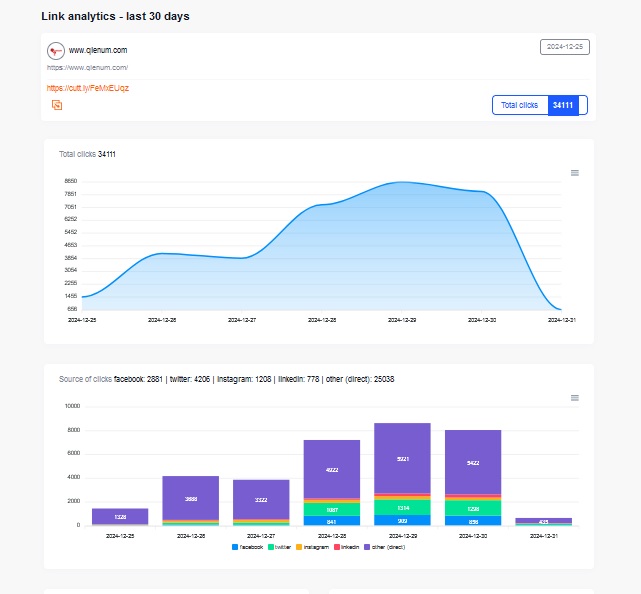Open the Source of clicks chart menu
This screenshot has width=641, height=594.
pyautogui.click(x=574, y=398)
